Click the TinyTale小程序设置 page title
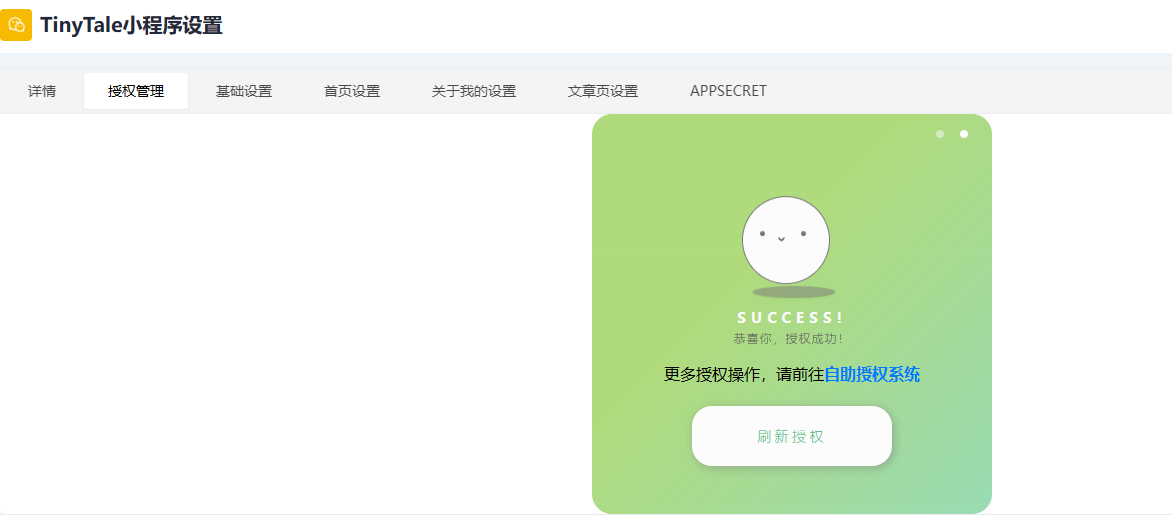The width and height of the screenshot is (1172, 515). 132,25
